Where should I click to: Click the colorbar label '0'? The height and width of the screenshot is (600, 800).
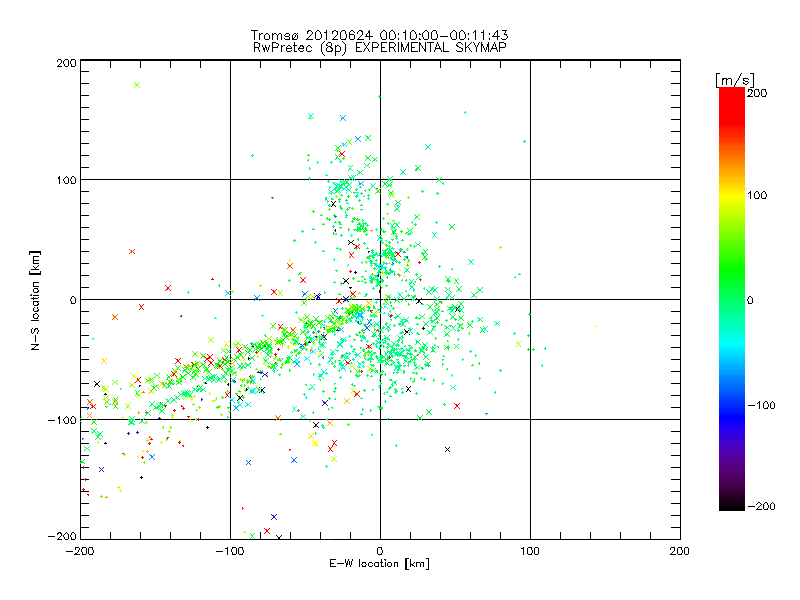(750, 300)
